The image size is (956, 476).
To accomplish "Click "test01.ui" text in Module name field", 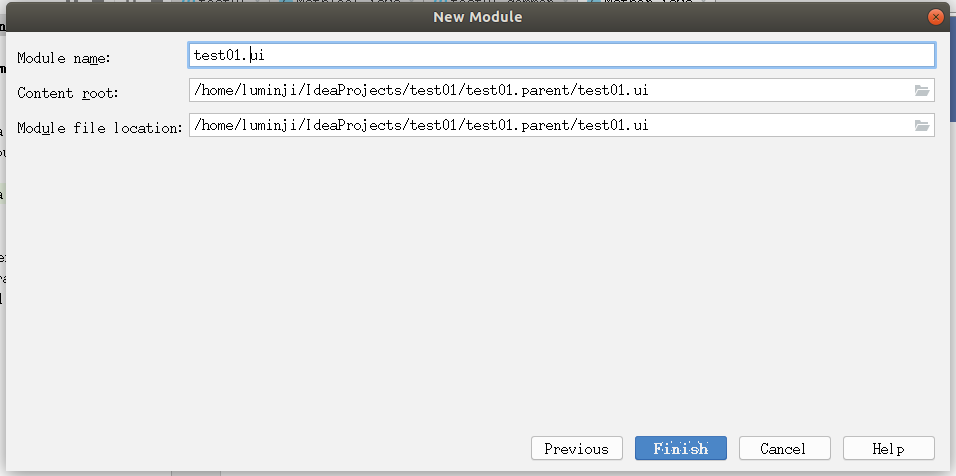I will [x=228, y=55].
